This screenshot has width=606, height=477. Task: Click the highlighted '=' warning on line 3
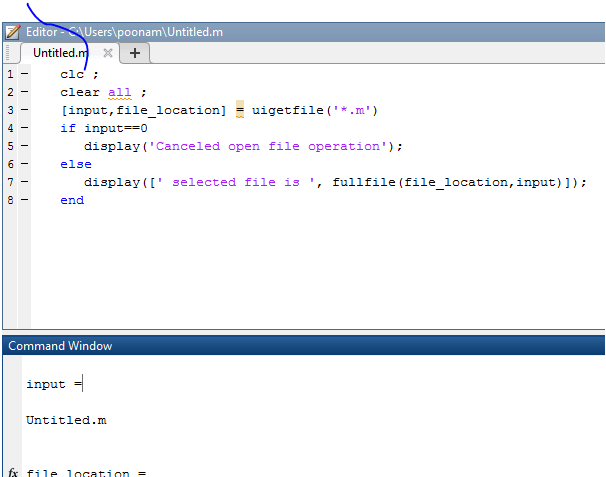(240, 110)
